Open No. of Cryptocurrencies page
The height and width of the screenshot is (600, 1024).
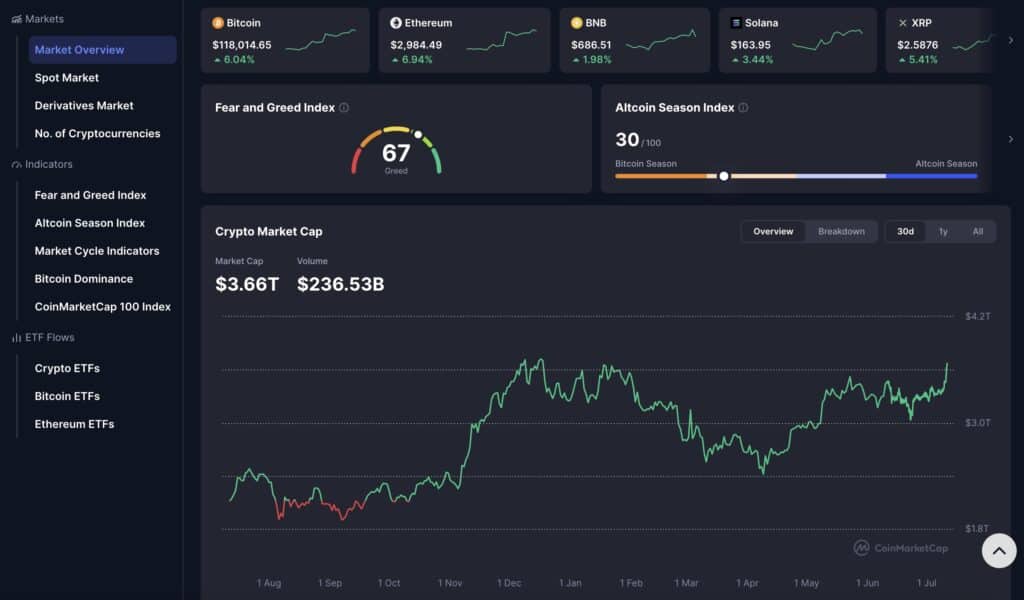(97, 134)
